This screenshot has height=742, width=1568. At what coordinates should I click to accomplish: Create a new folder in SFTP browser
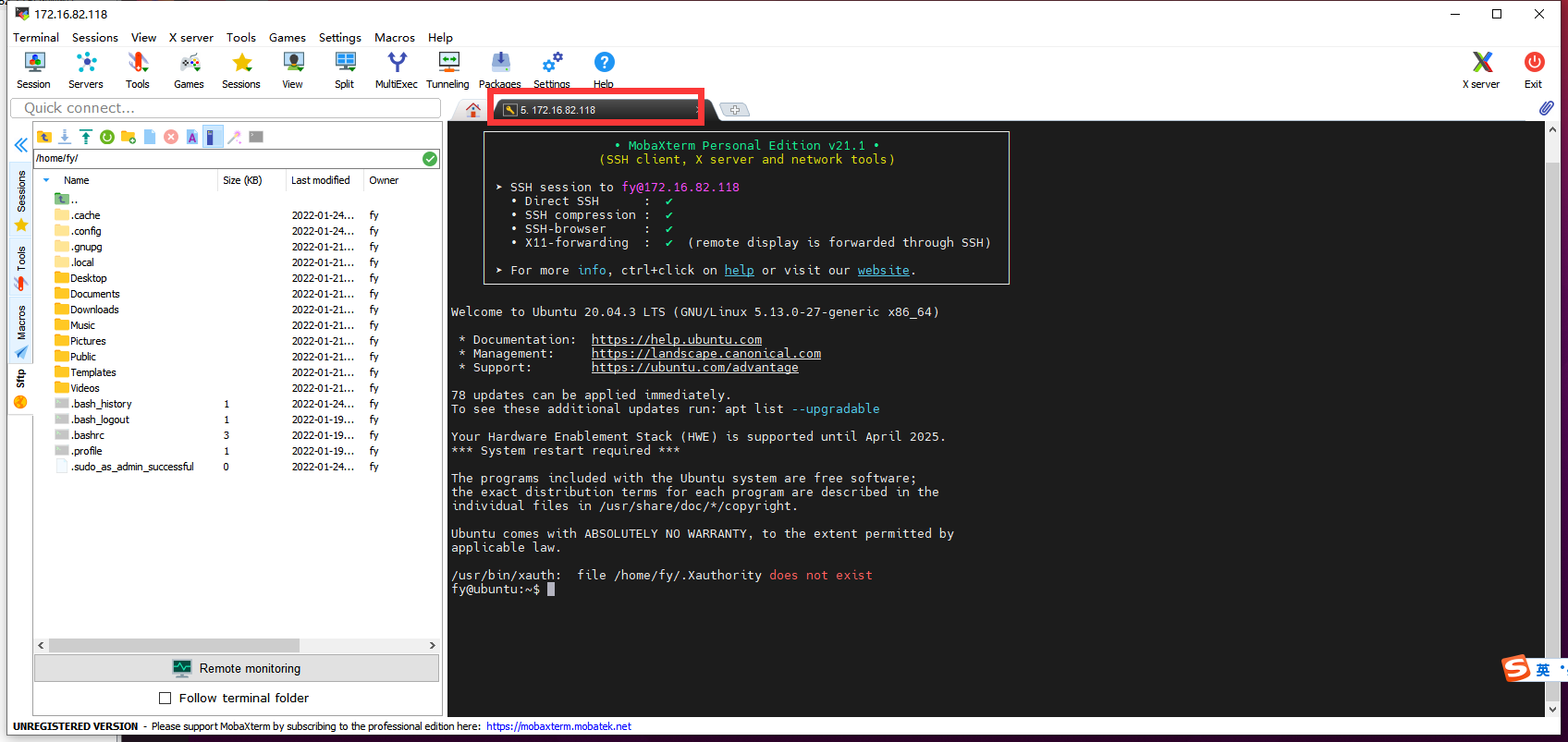pyautogui.click(x=129, y=137)
